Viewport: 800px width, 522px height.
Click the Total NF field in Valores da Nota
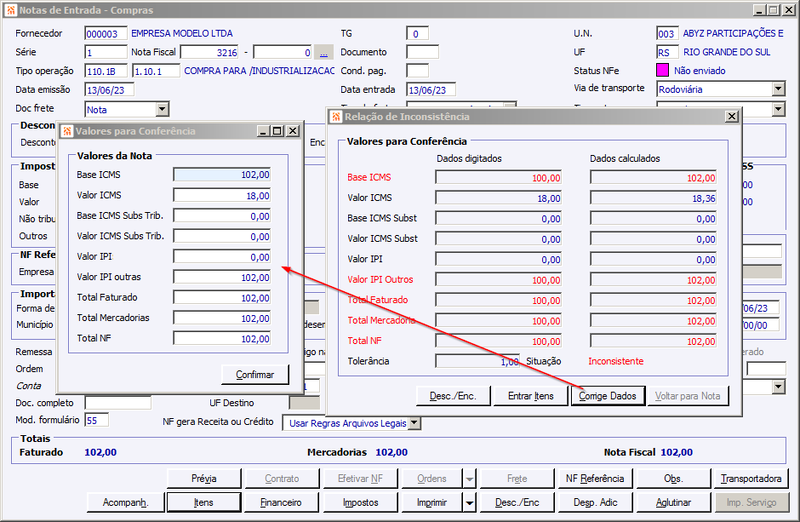pyautogui.click(x=222, y=338)
